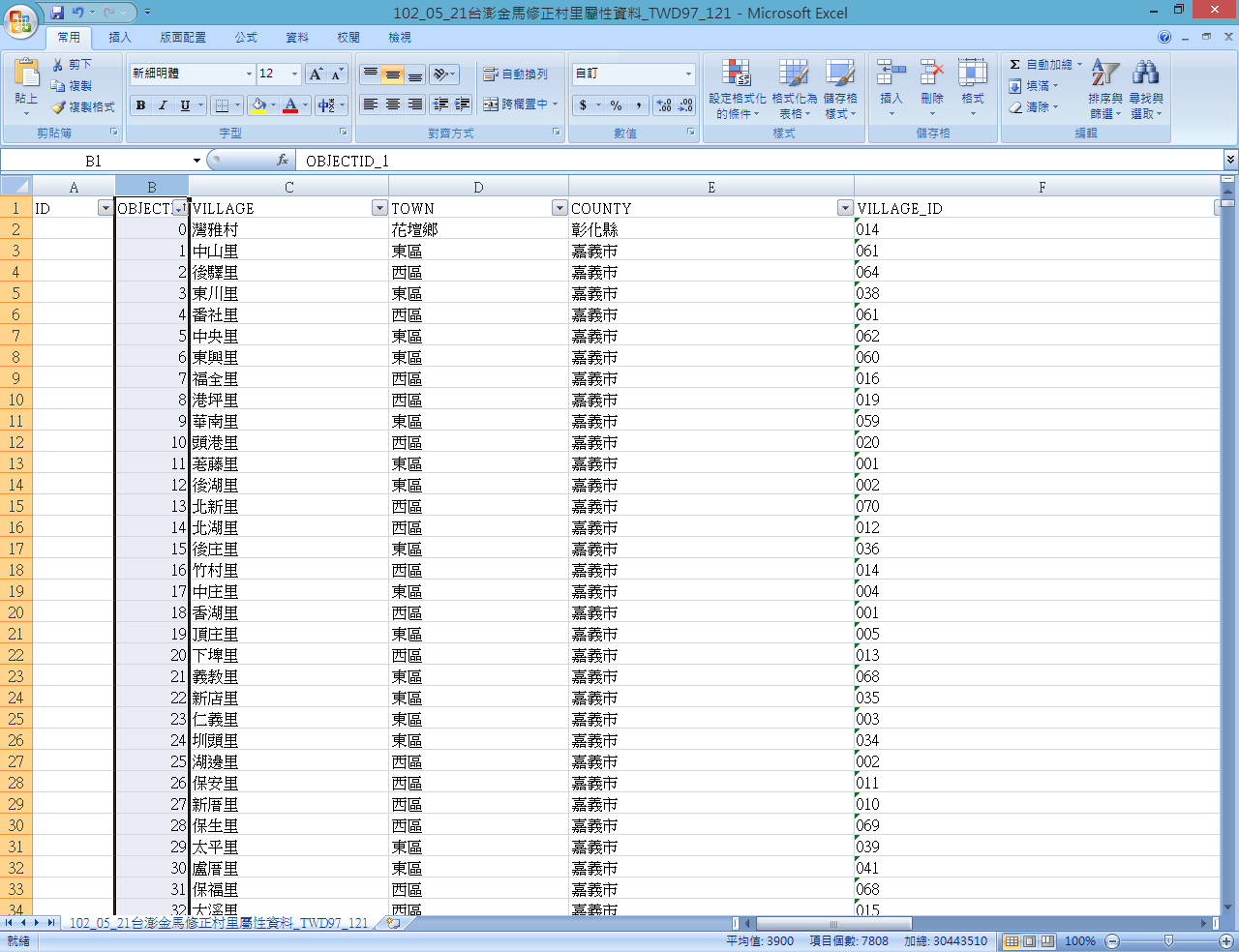Screen dimensions: 1239x952
Task: Click the Paste icon in clipboard group
Action: 26,74
